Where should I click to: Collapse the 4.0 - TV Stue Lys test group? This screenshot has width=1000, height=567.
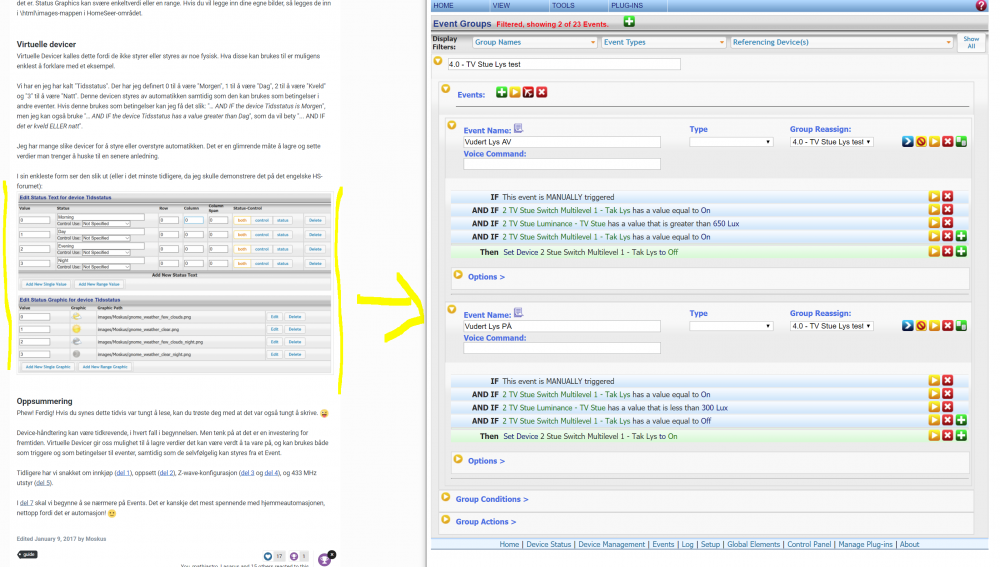point(438,62)
